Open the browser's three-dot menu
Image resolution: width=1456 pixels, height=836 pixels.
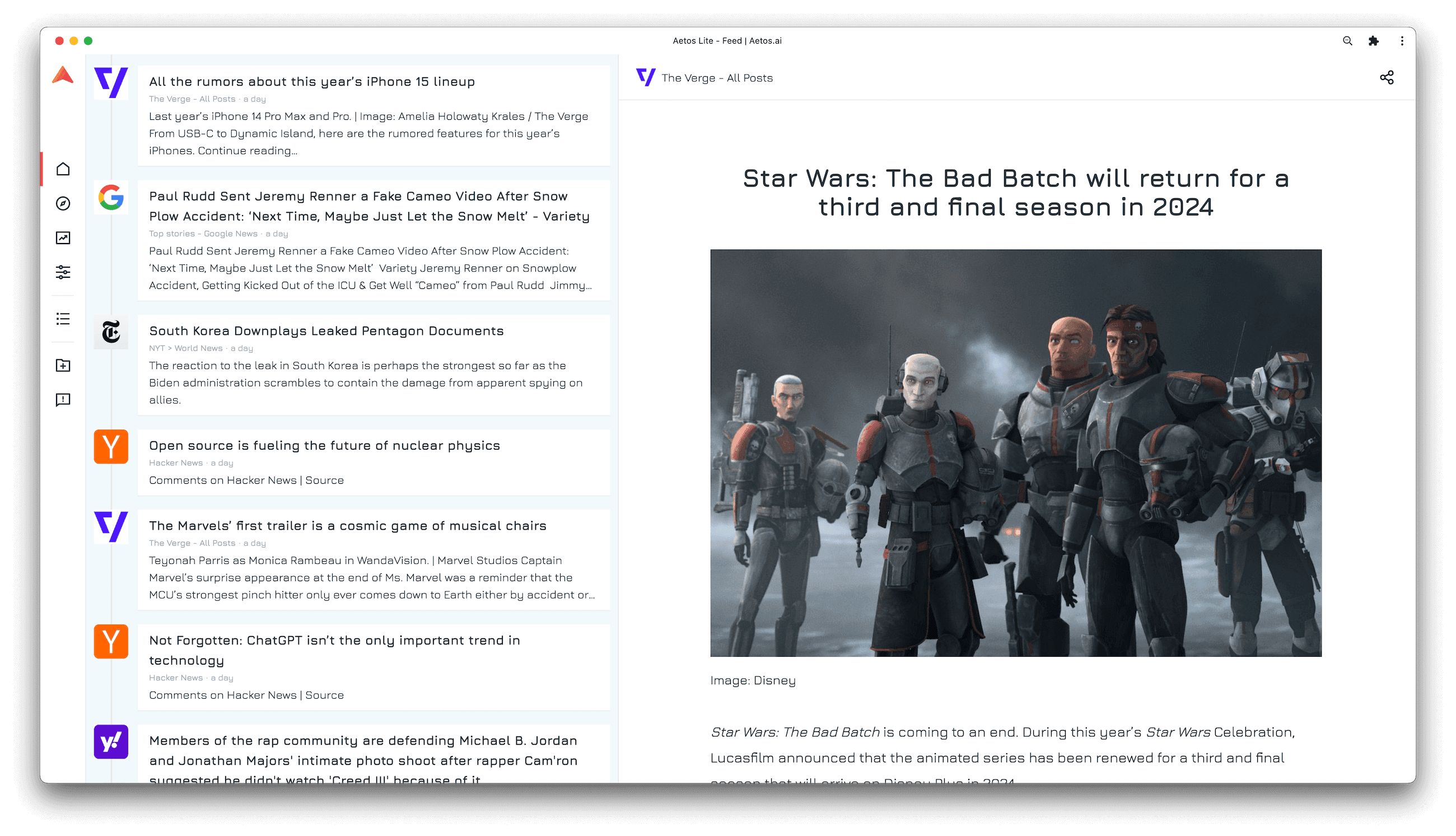tap(1402, 41)
